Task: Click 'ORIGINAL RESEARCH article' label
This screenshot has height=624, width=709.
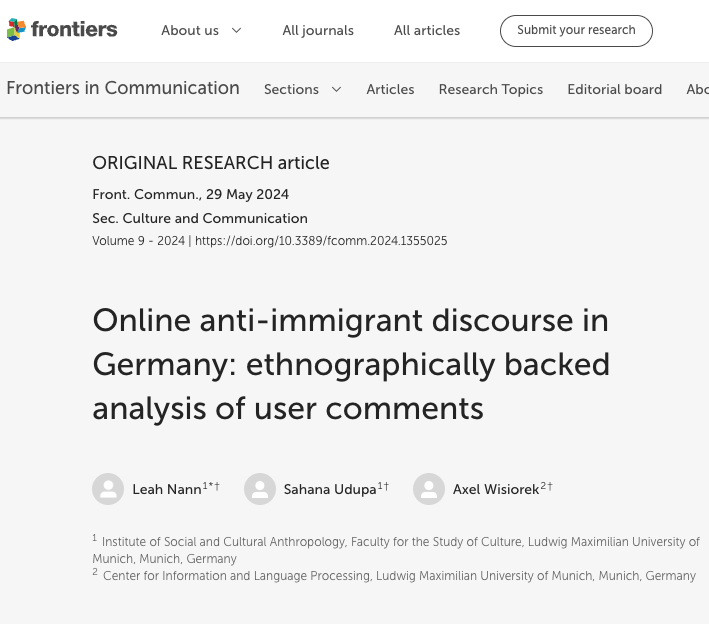Action: (x=211, y=163)
